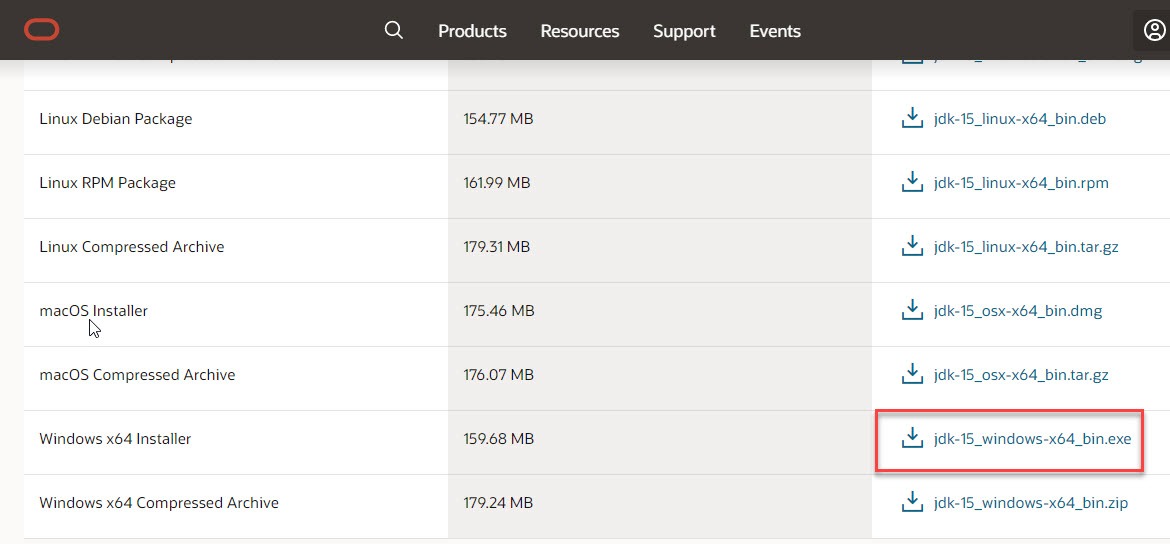Open the Events menu
This screenshot has height=544, width=1170.
coord(775,31)
